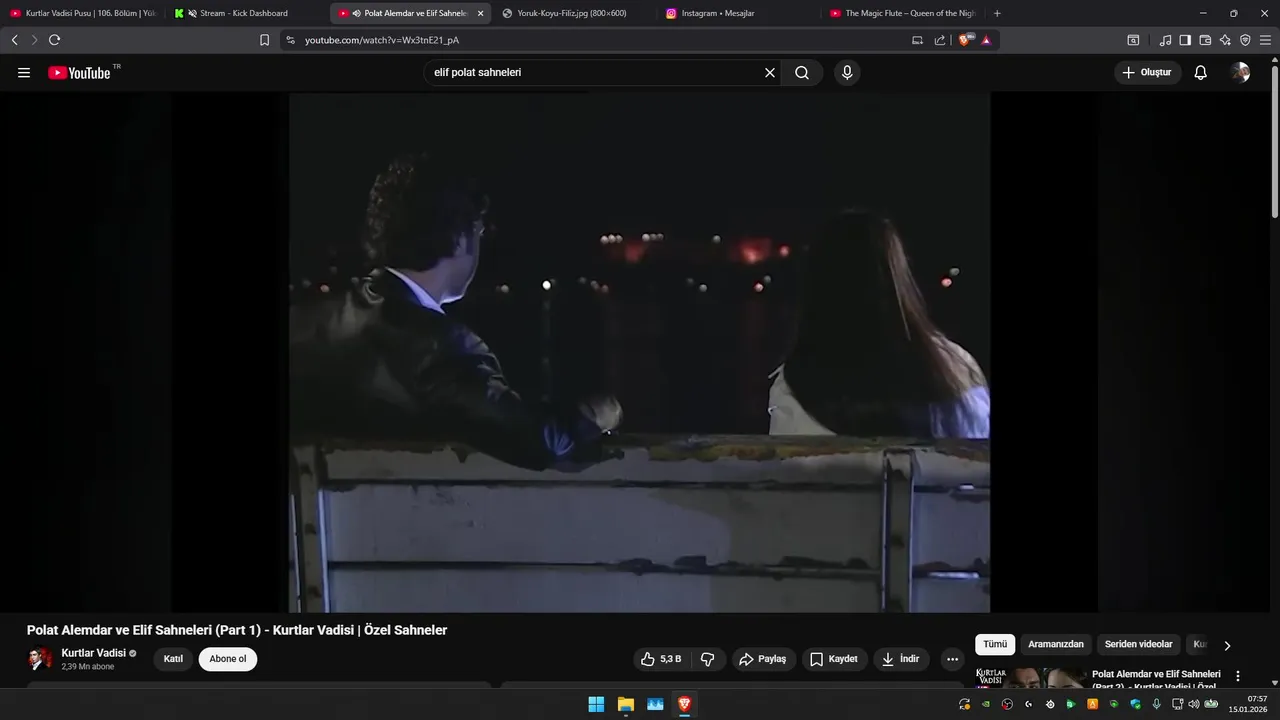The width and height of the screenshot is (1280, 720).
Task: Go back with the browser back arrow
Action: coord(14,40)
